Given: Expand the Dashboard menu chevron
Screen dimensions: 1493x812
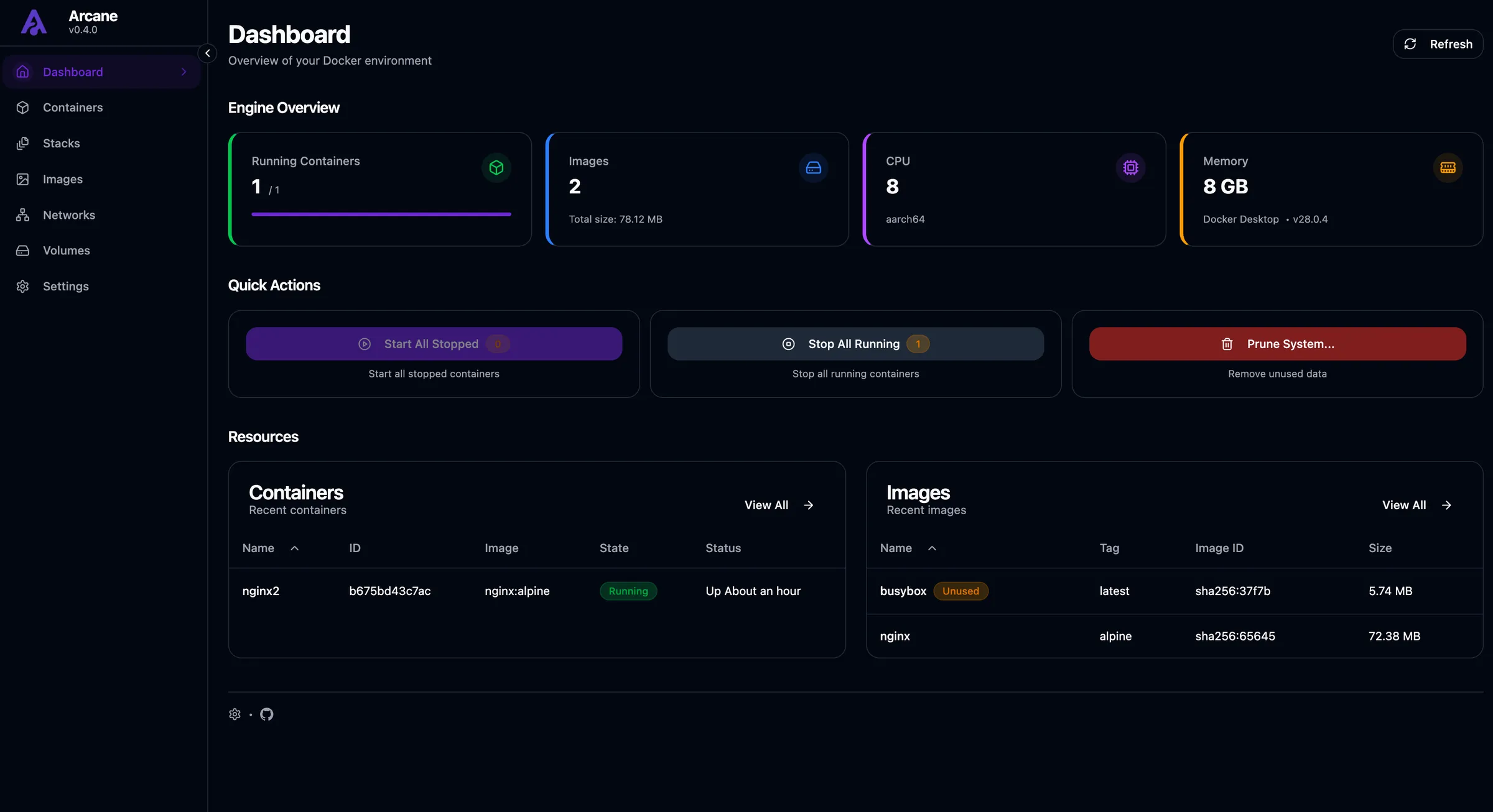Looking at the screenshot, I should tap(184, 72).
